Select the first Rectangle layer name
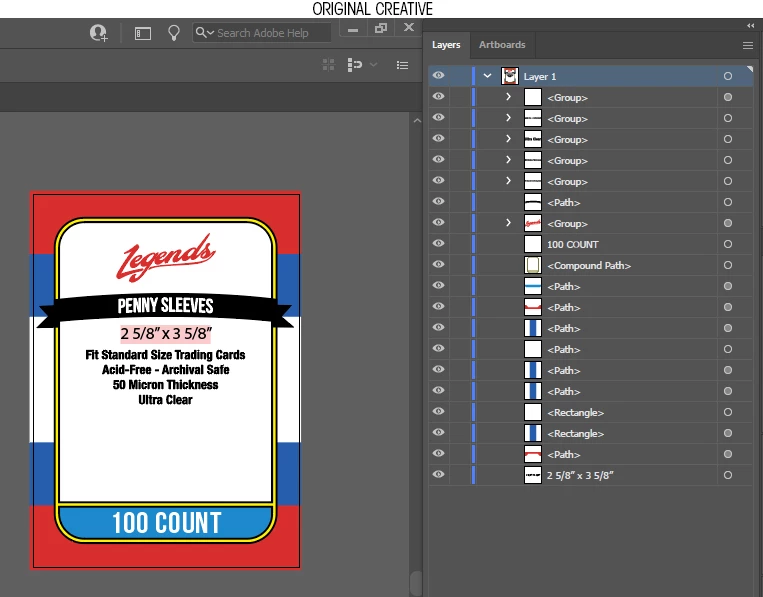763x597 pixels. click(575, 413)
